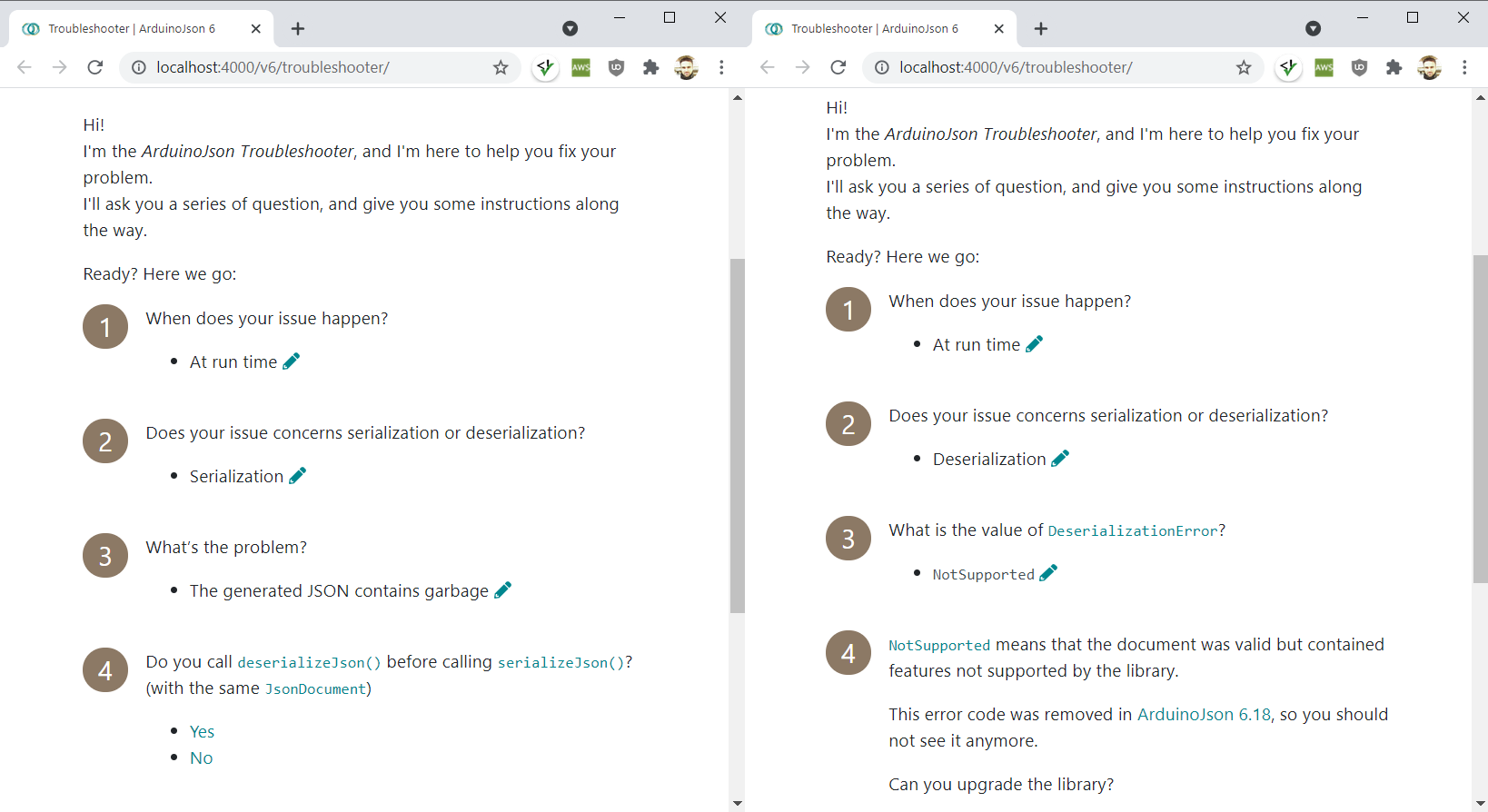Close the Troubleshooter tab in right window
Screen dimensions: 1488x812
[x=998, y=28]
